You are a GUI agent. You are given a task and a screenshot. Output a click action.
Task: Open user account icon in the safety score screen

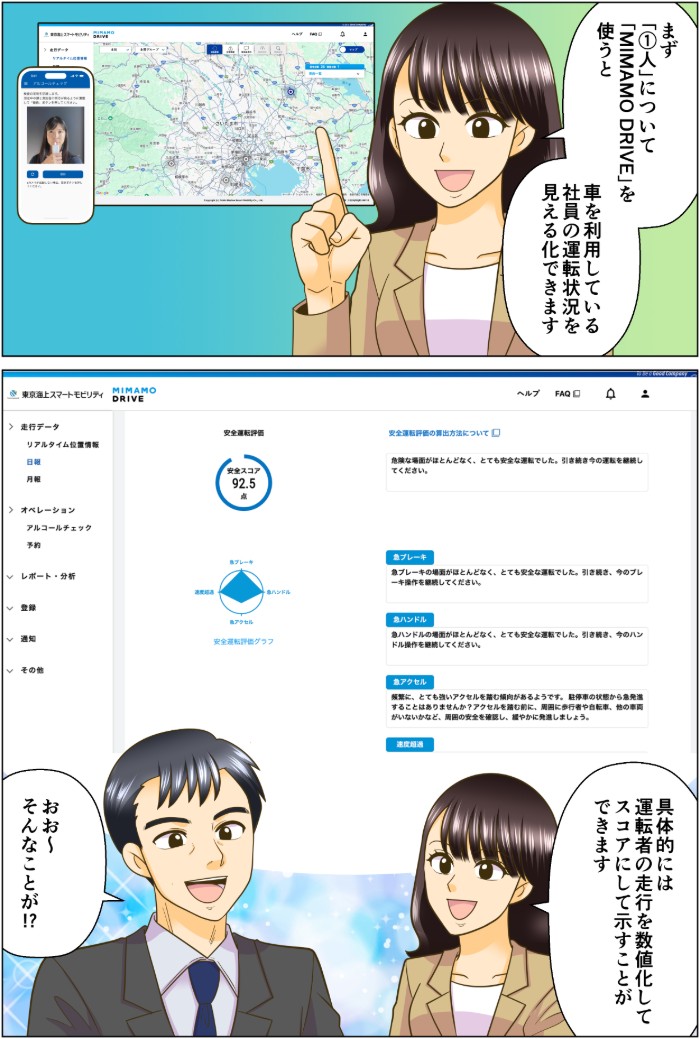[x=645, y=394]
